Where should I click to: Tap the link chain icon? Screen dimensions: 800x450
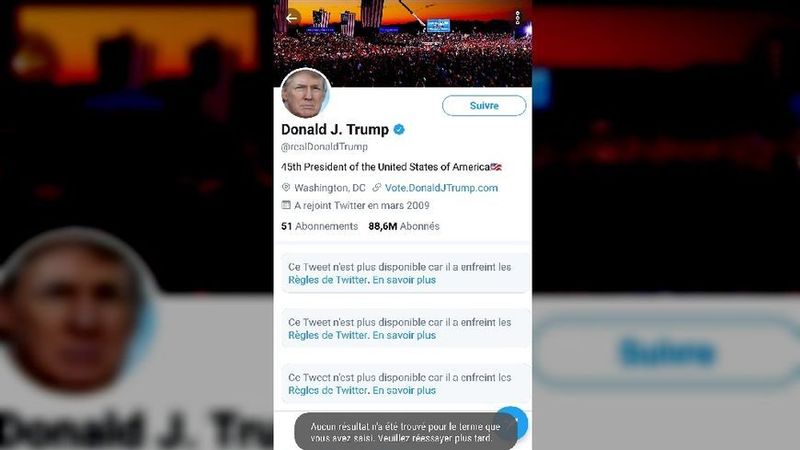377,188
